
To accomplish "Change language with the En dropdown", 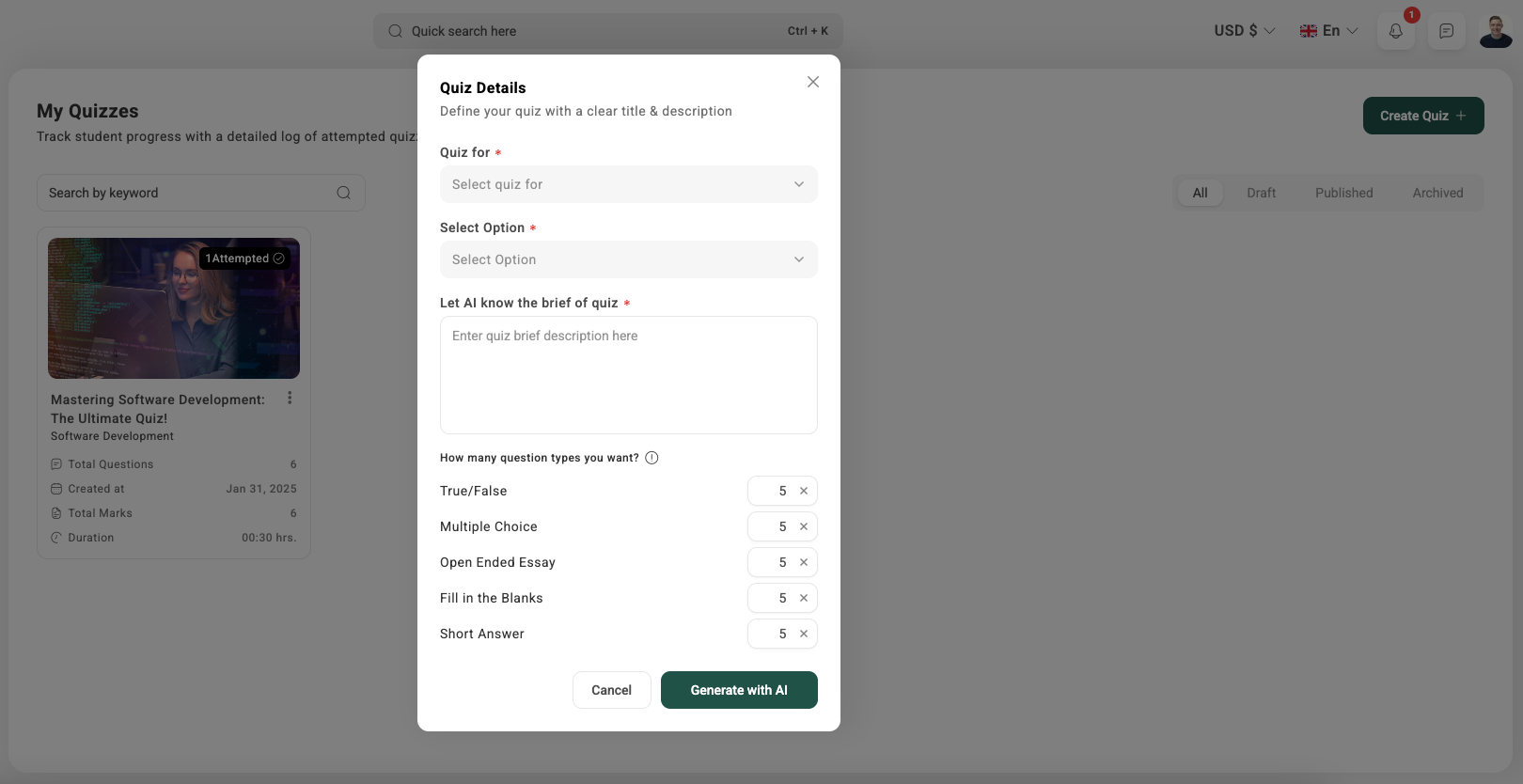I will pyautogui.click(x=1328, y=31).
